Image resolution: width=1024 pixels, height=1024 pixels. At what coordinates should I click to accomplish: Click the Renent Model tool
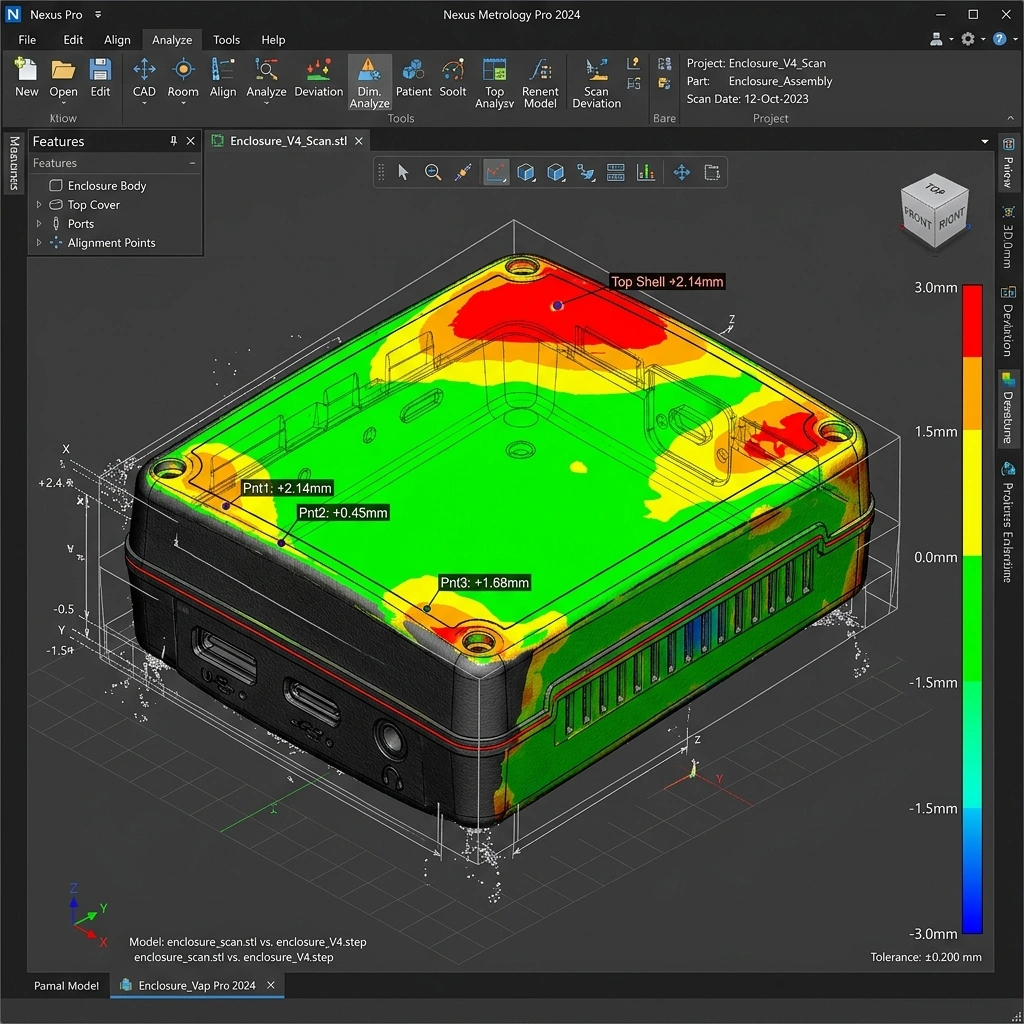pyautogui.click(x=540, y=82)
